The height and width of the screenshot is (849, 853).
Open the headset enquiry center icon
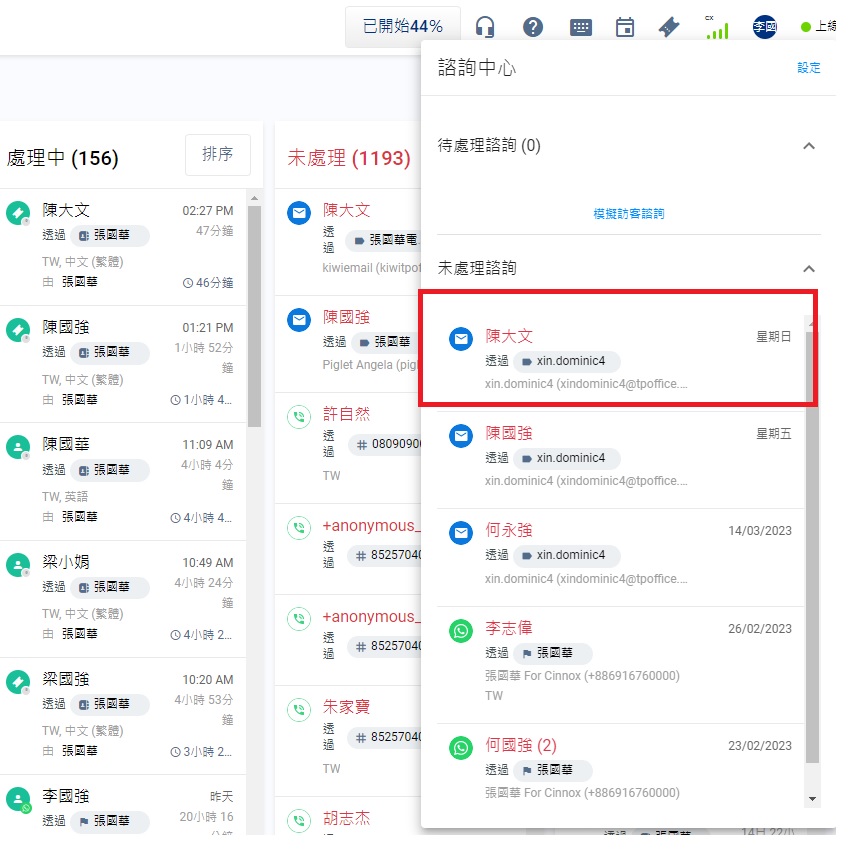coord(485,27)
